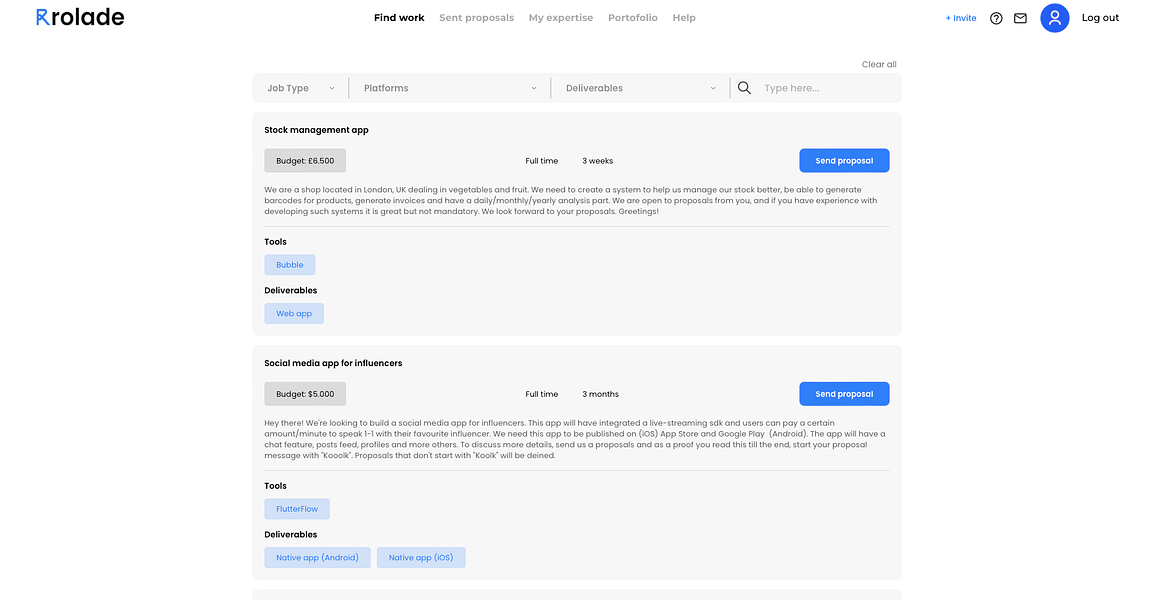Open the Stock management app title
Viewport: 1154px width, 600px height.
(316, 130)
